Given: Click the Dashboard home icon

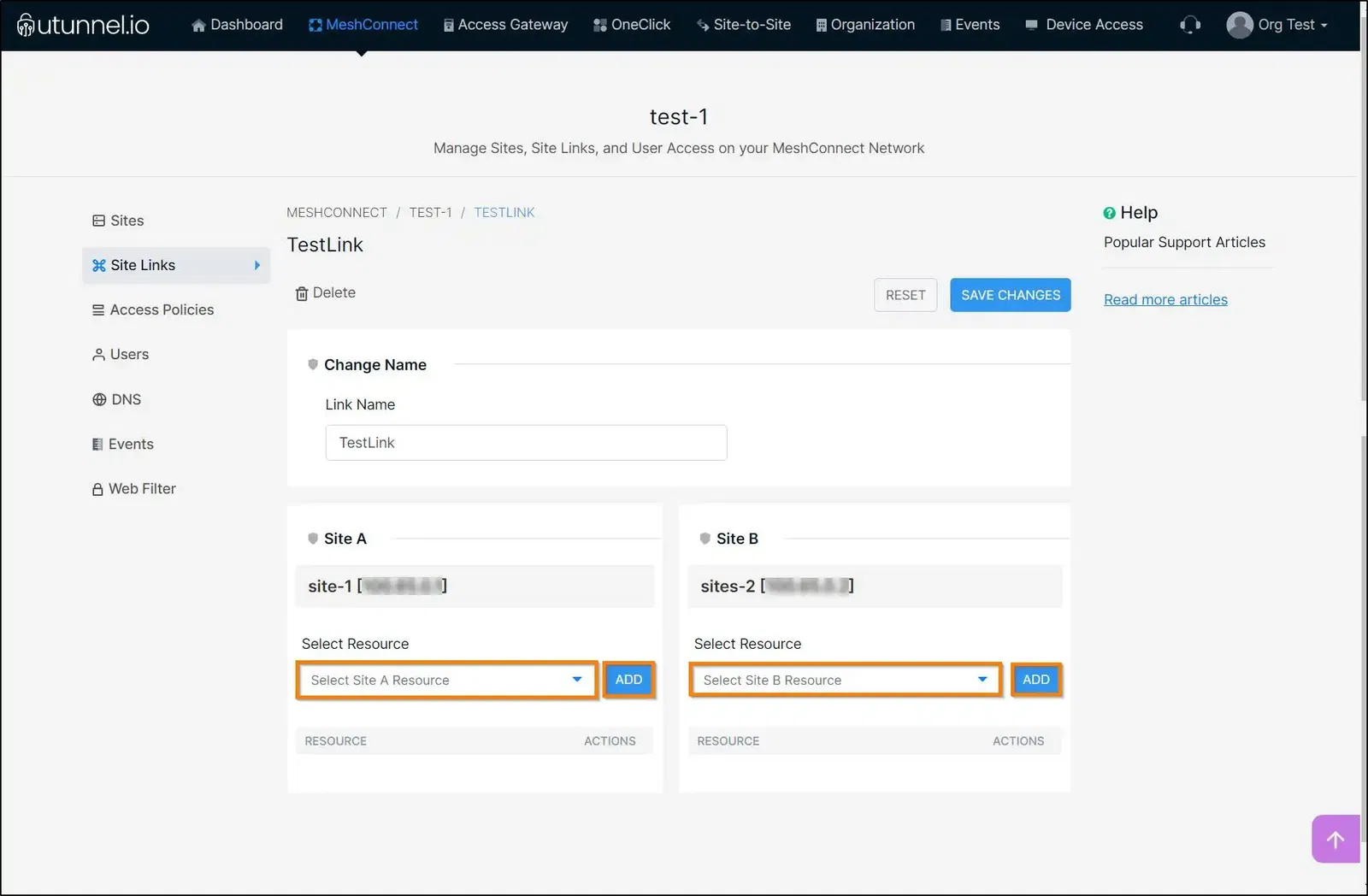Looking at the screenshot, I should (199, 26).
